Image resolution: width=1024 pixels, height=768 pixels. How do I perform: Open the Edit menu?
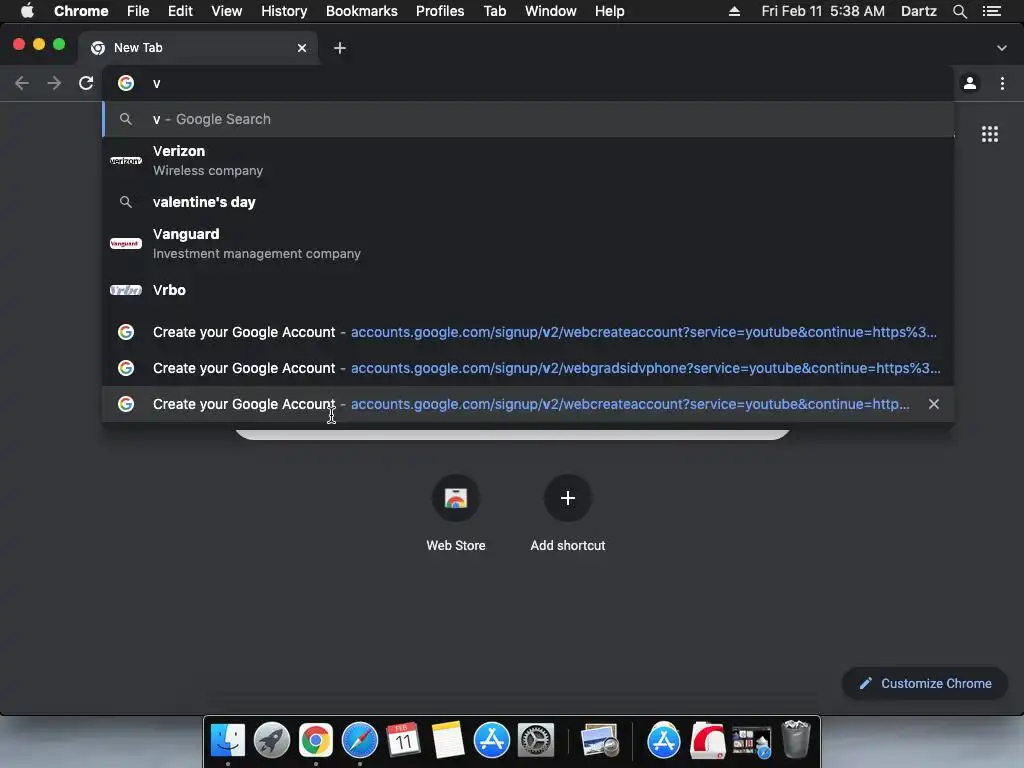pyautogui.click(x=180, y=11)
